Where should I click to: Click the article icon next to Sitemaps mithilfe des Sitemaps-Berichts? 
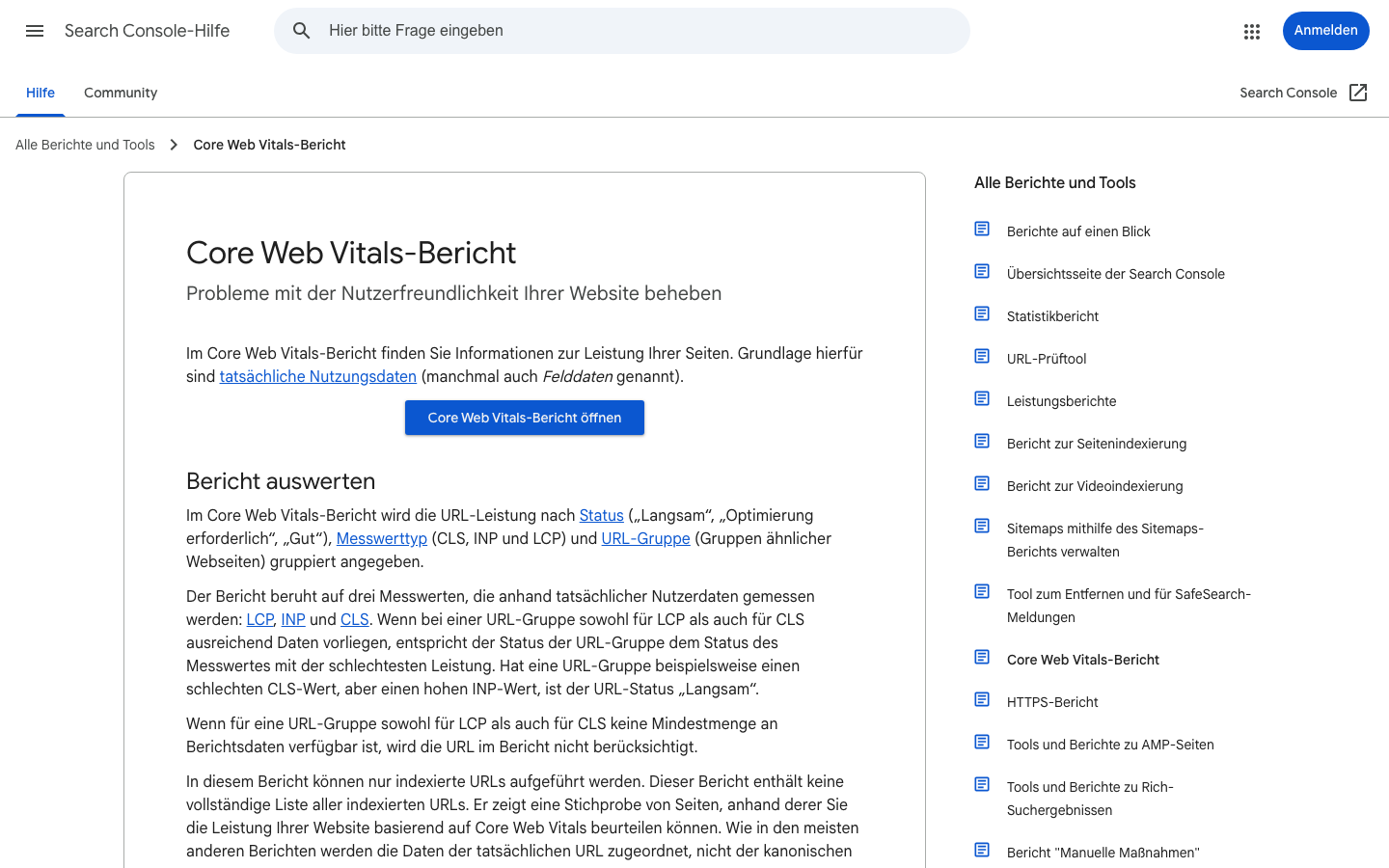click(x=982, y=526)
